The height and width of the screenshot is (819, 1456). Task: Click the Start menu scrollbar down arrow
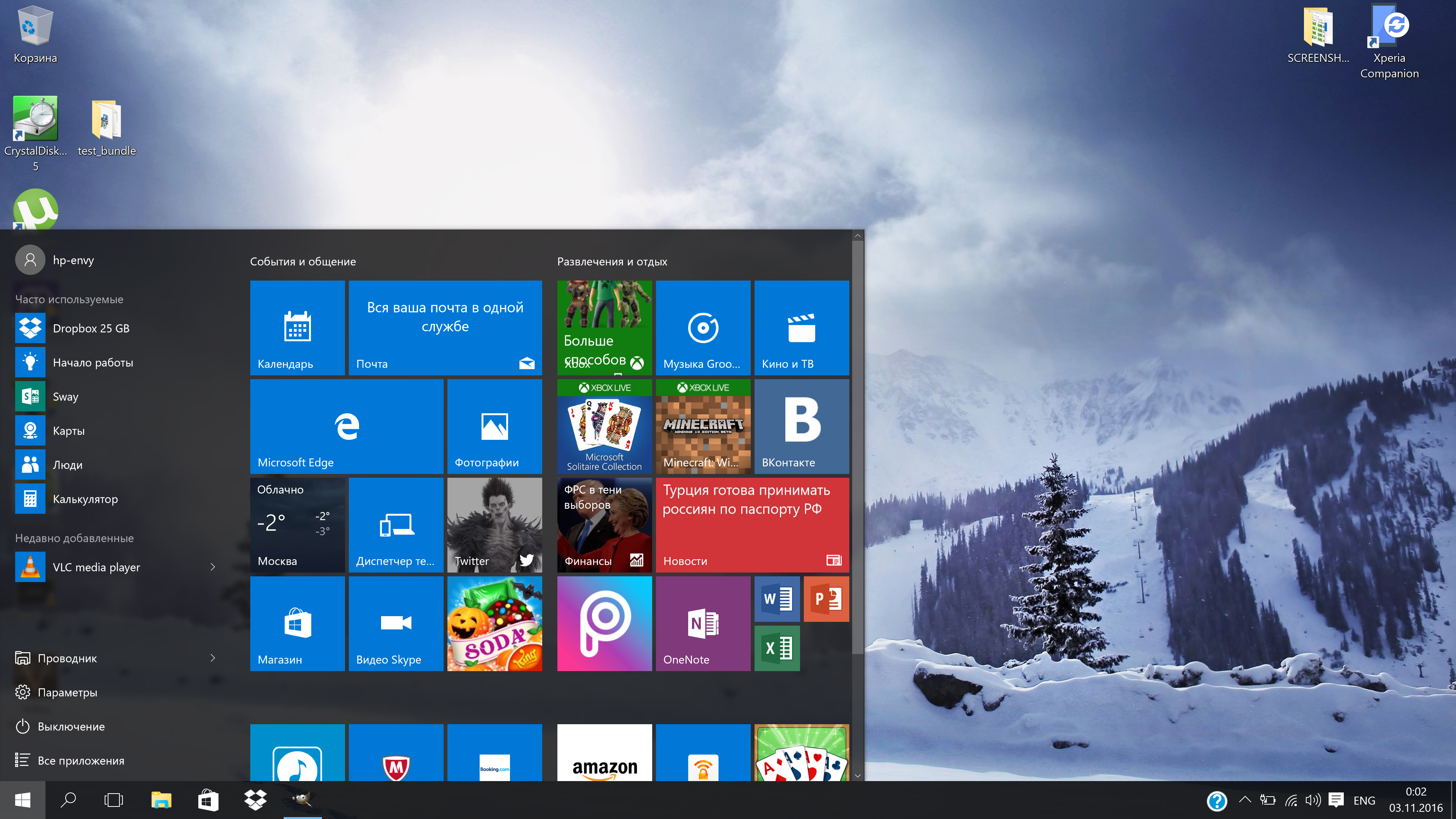click(857, 775)
